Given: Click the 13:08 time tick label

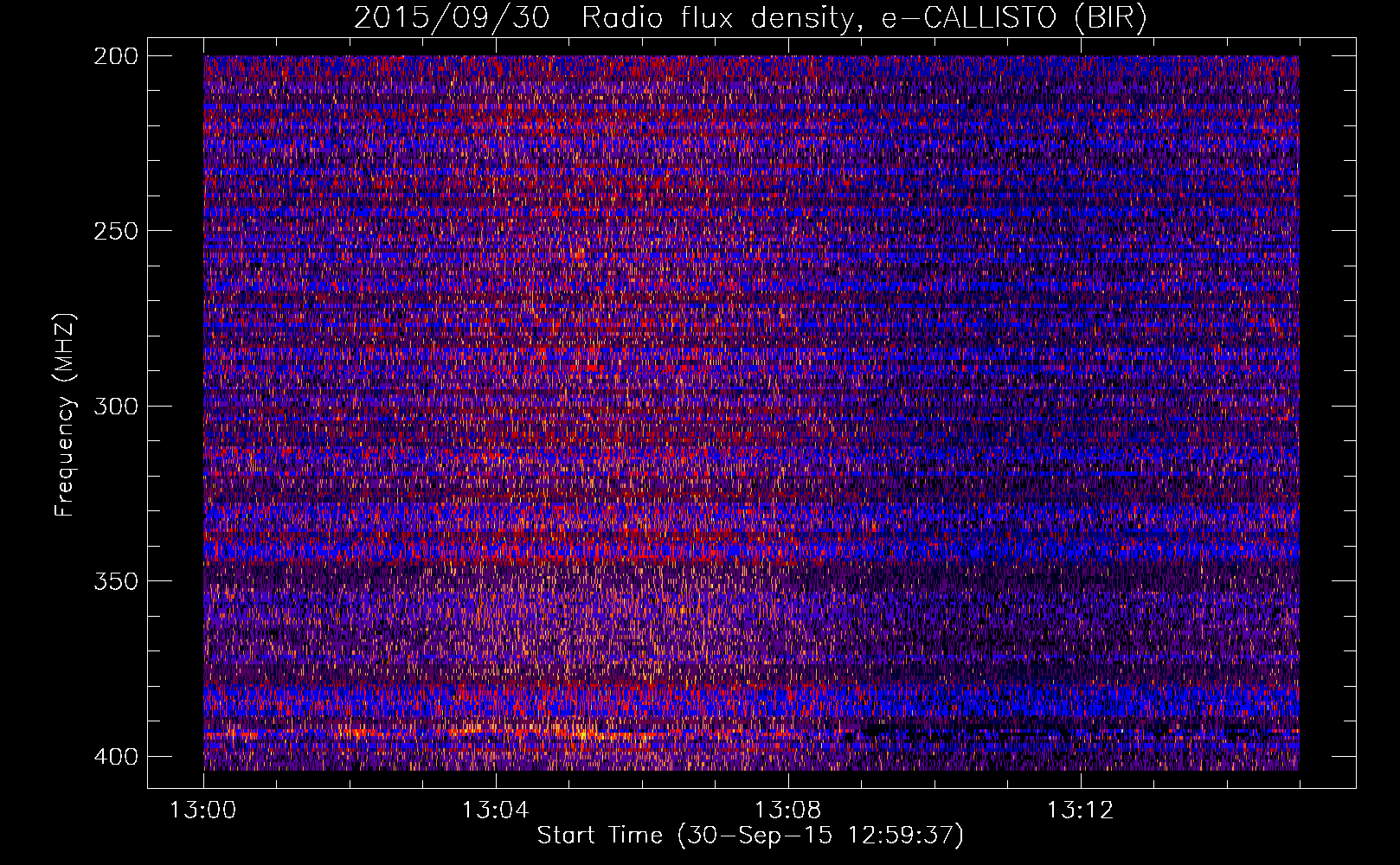Looking at the screenshot, I should 788,811.
